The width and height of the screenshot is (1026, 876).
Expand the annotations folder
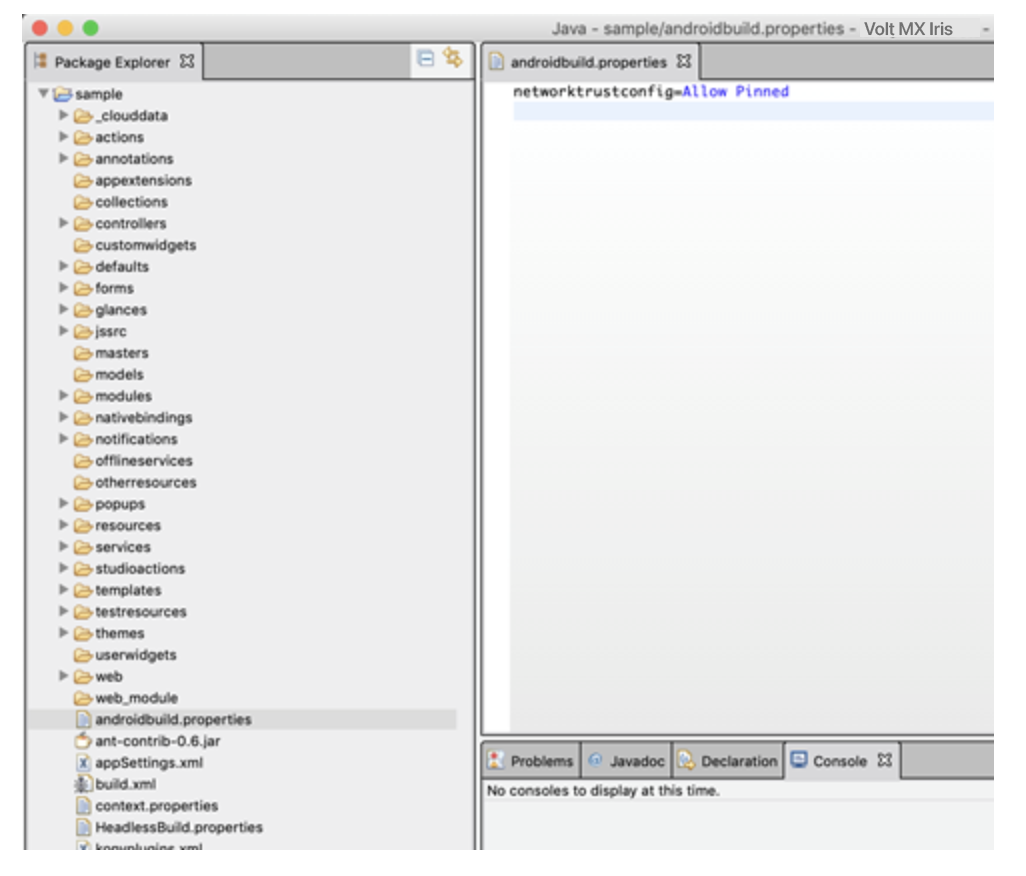(x=63, y=158)
